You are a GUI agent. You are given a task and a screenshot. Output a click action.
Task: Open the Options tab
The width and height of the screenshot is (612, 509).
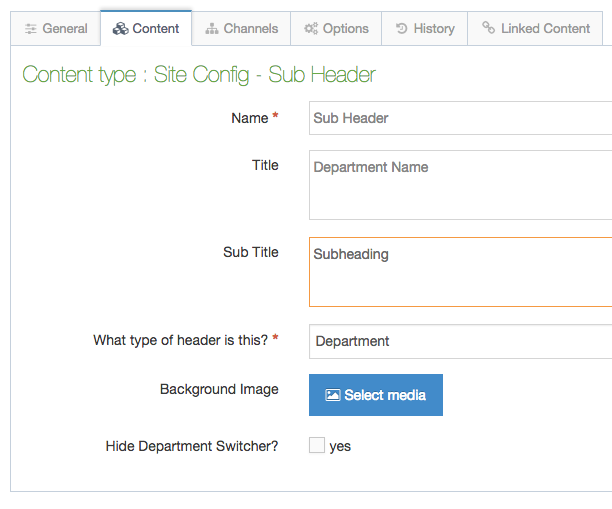(336, 28)
